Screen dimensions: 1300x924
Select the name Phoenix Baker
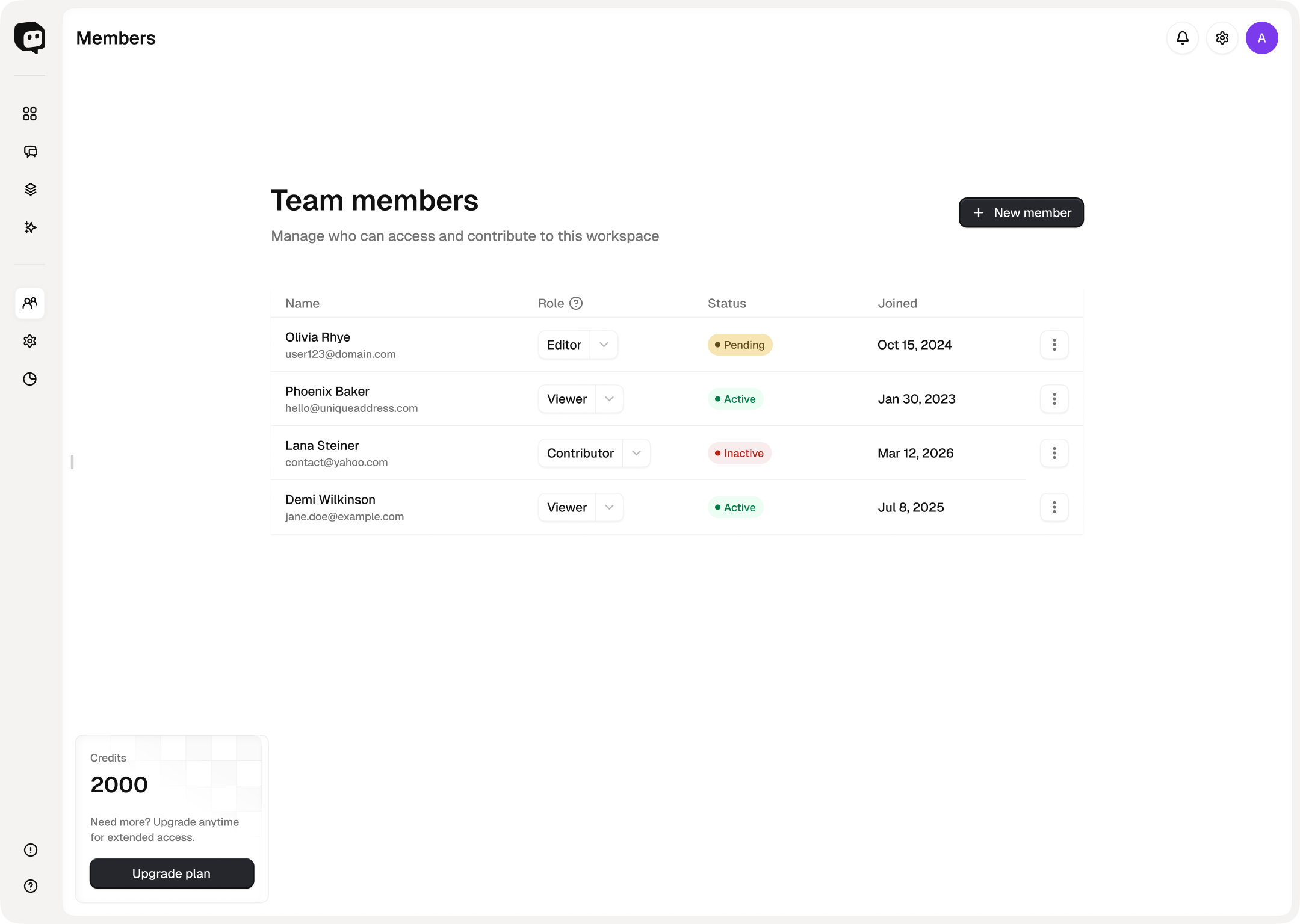point(327,391)
